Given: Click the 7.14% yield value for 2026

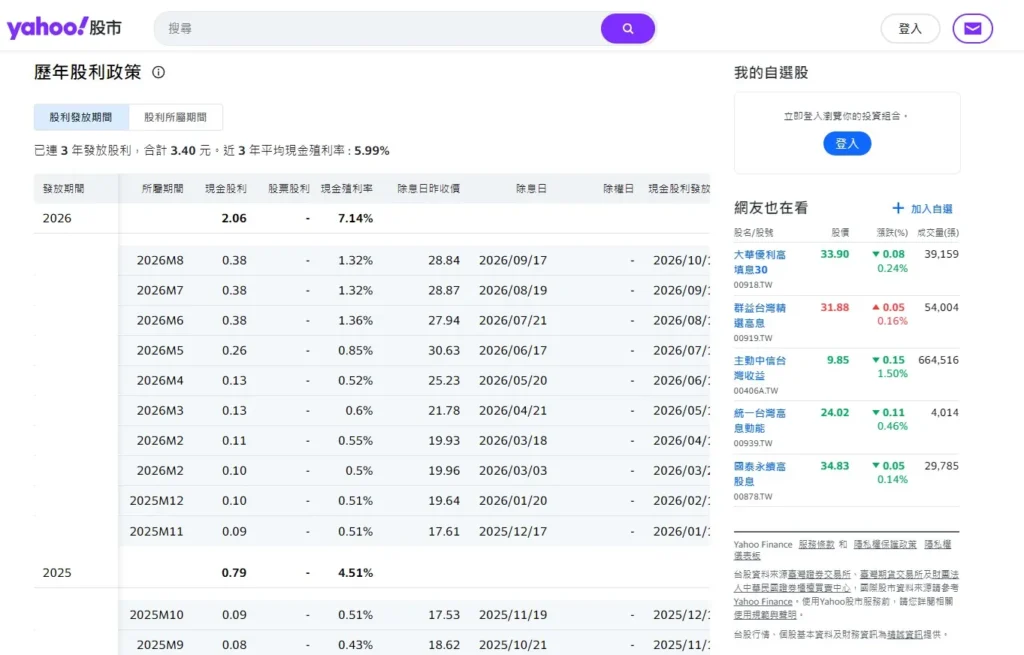Looking at the screenshot, I should [x=355, y=218].
